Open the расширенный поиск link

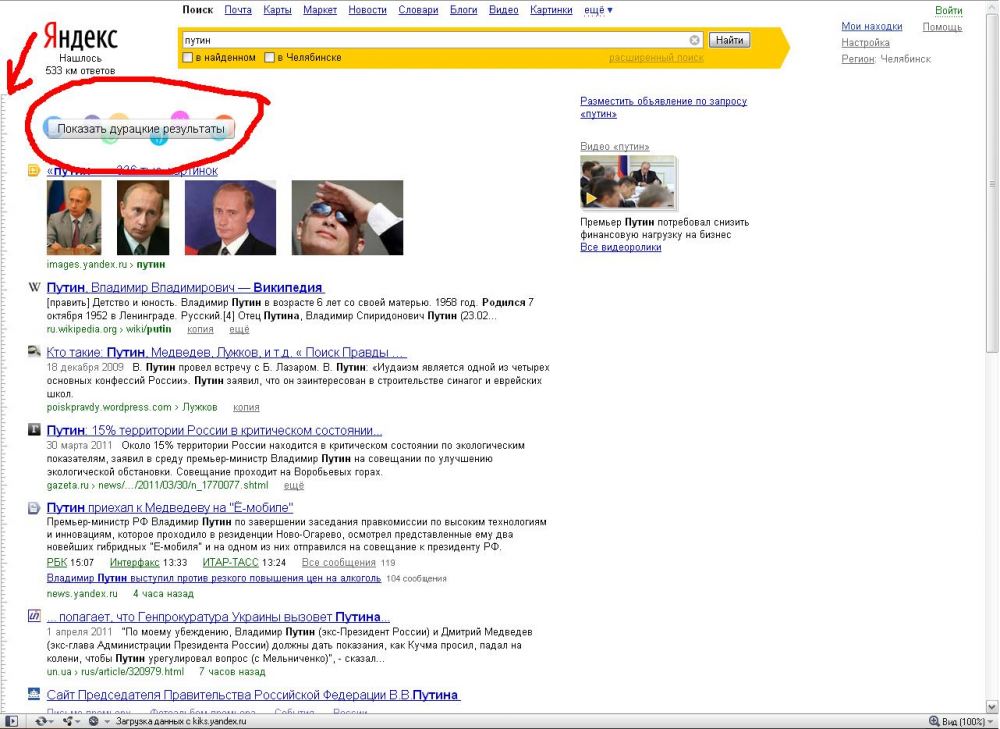(x=656, y=57)
